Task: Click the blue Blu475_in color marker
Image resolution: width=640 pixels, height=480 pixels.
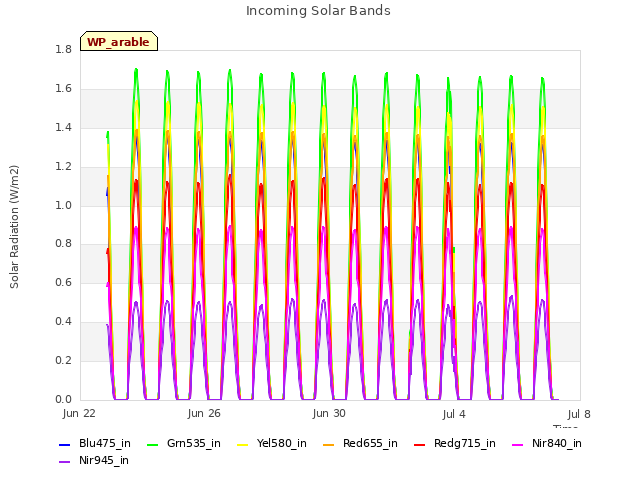Action: coord(64,444)
